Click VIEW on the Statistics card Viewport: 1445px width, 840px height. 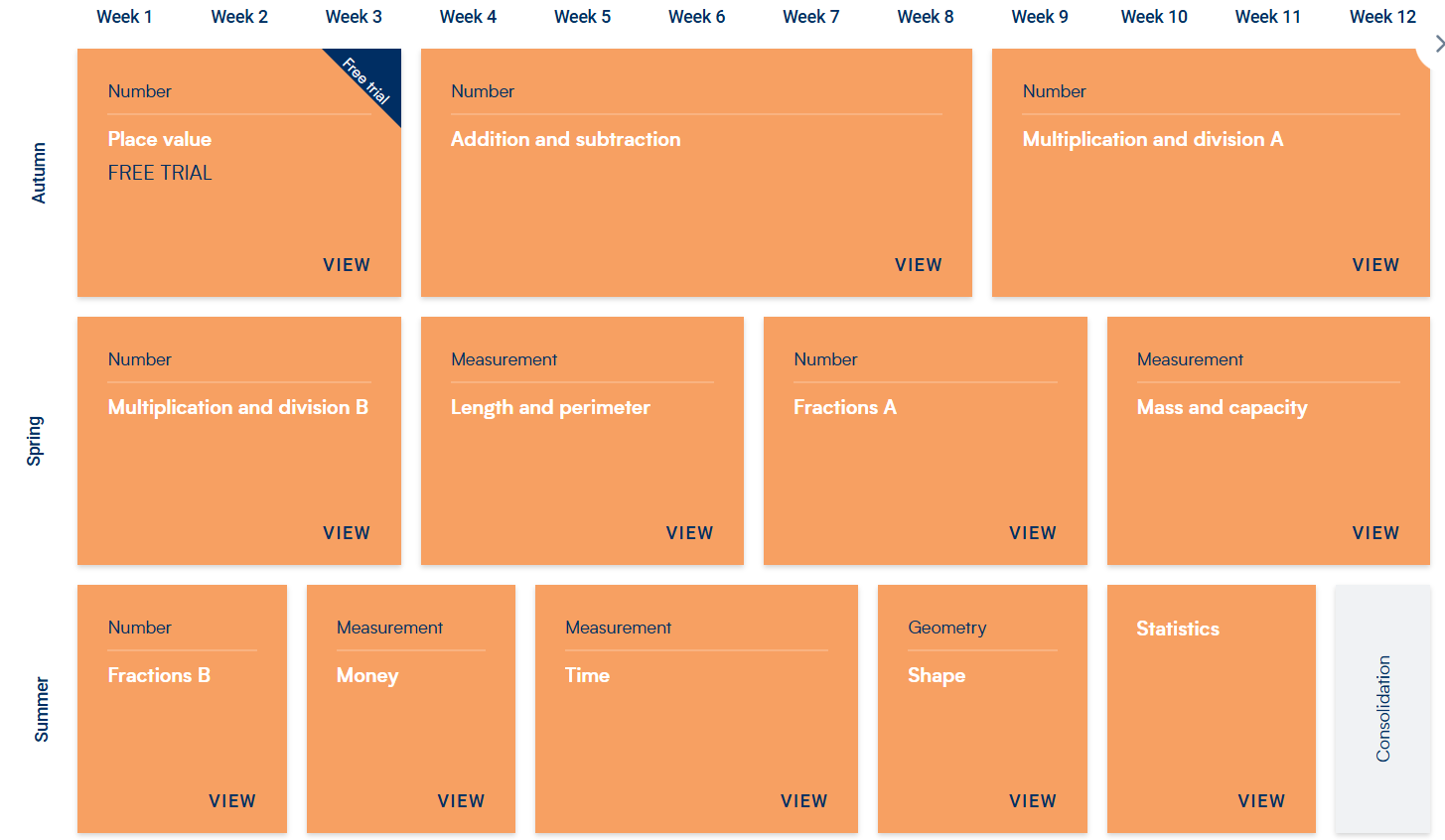[x=1261, y=801]
